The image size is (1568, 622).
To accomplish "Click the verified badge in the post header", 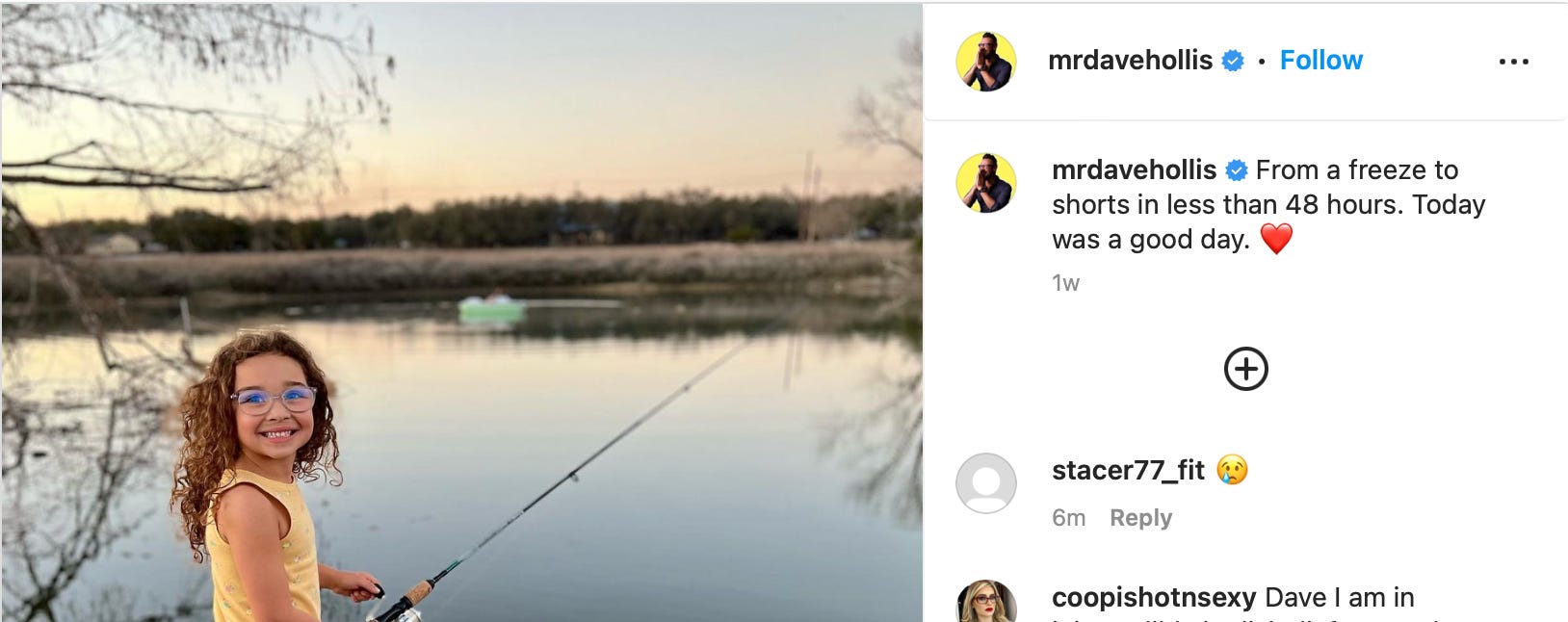I will [1233, 61].
